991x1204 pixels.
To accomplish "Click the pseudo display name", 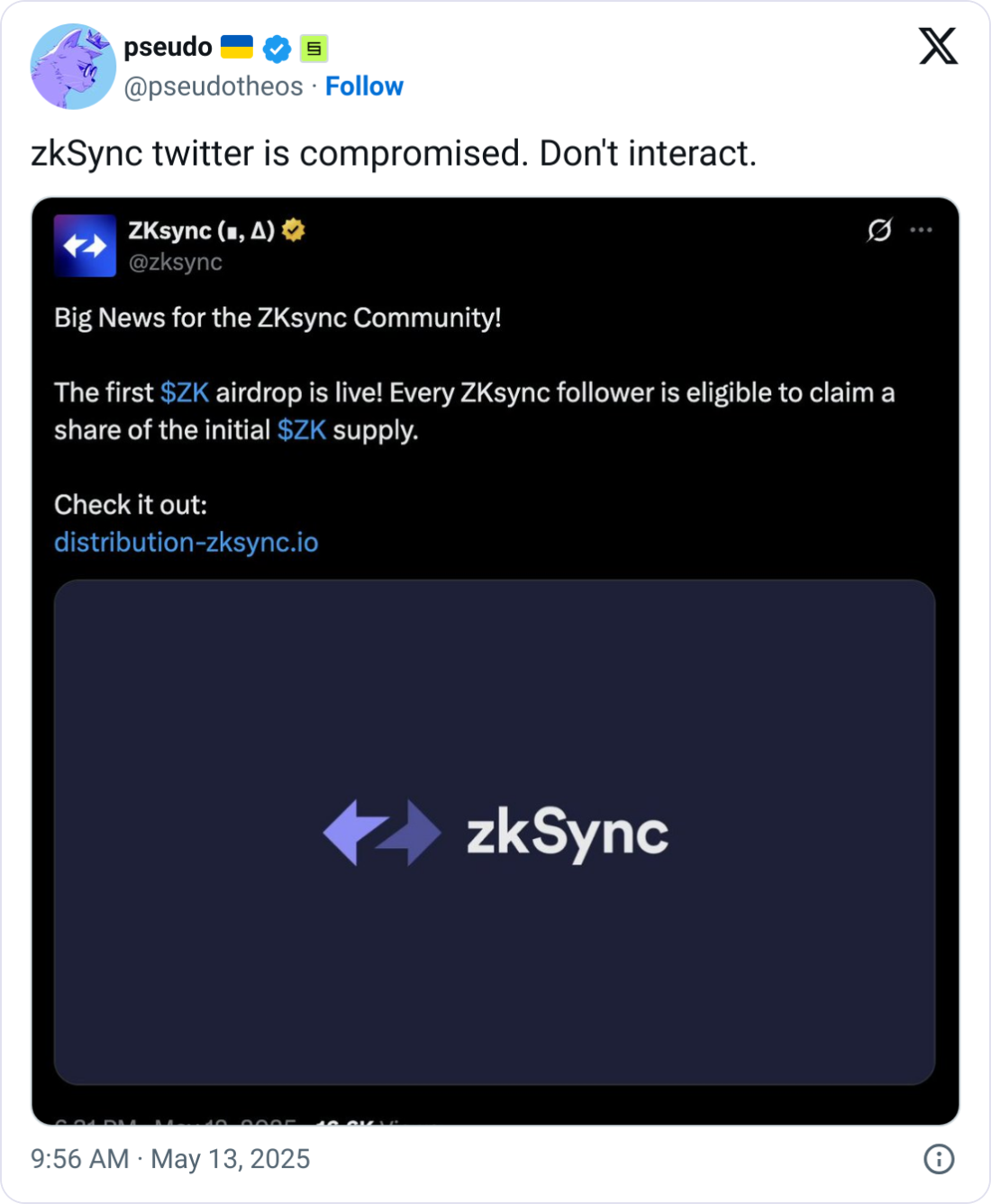I will pyautogui.click(x=168, y=47).
